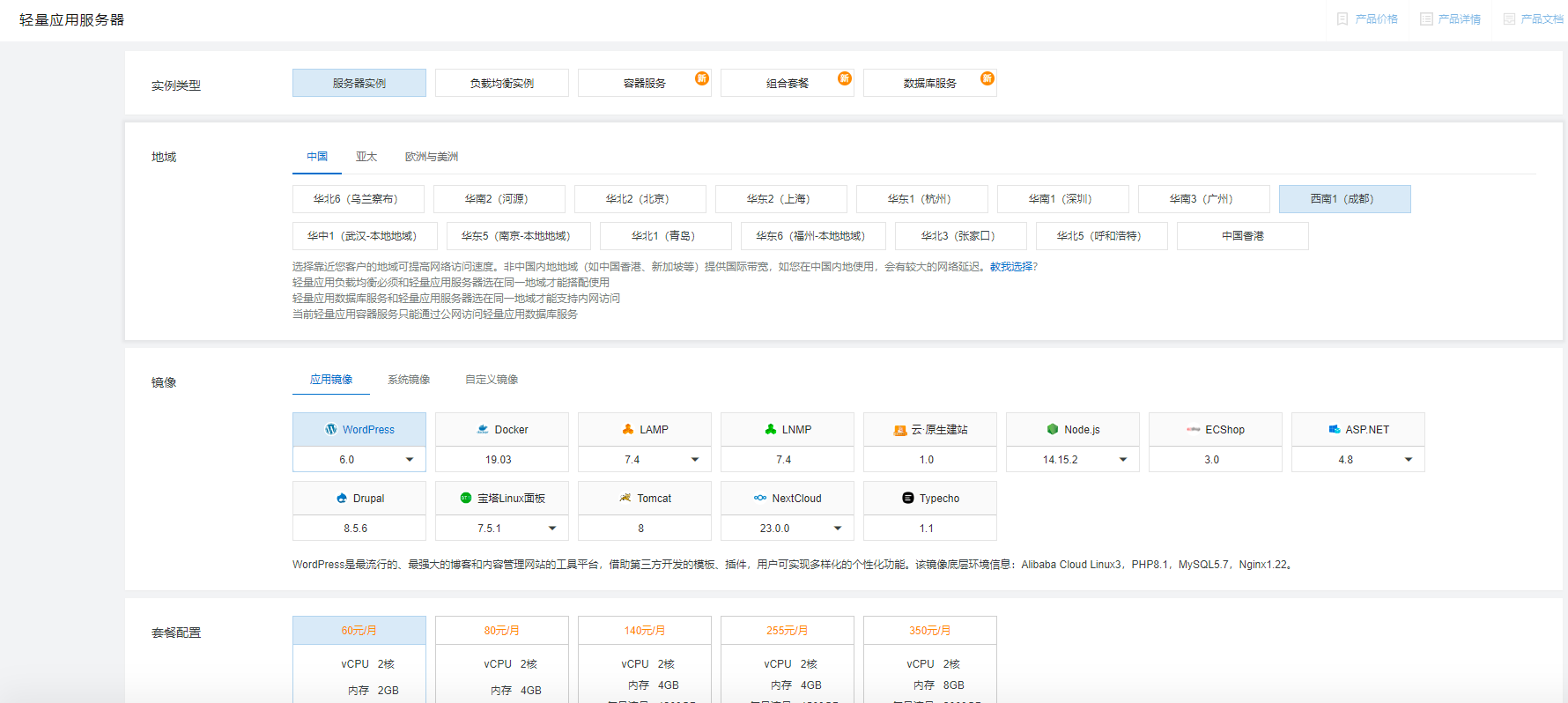The width and height of the screenshot is (1568, 703).
Task: Open the 系统镜像 tab
Action: (409, 380)
